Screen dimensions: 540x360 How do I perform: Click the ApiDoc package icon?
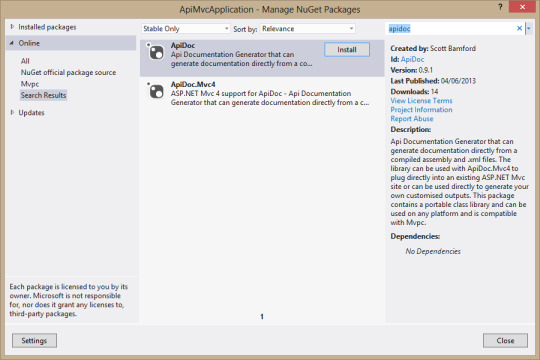[x=155, y=52]
